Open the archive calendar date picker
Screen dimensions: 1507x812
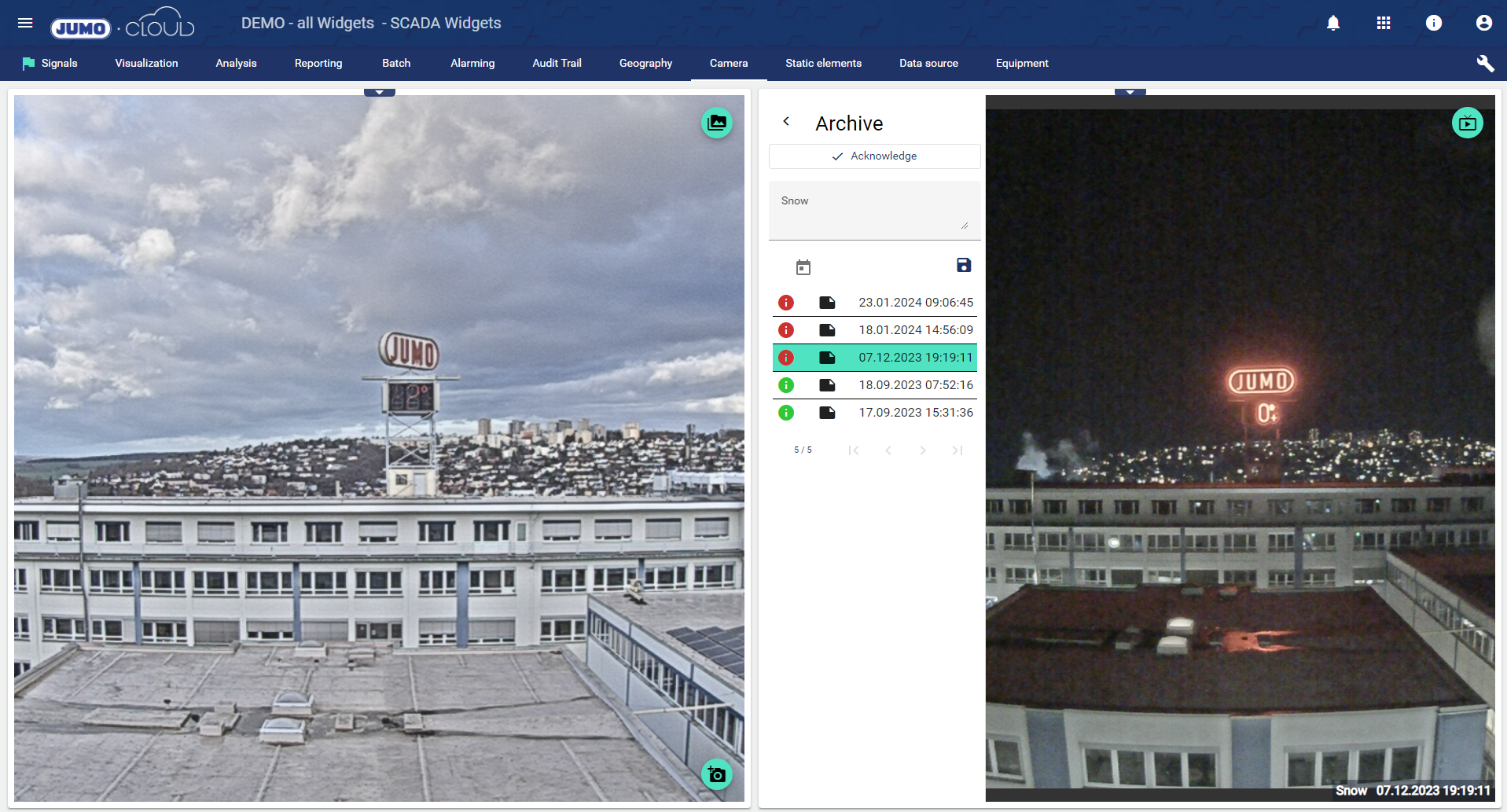pos(803,267)
